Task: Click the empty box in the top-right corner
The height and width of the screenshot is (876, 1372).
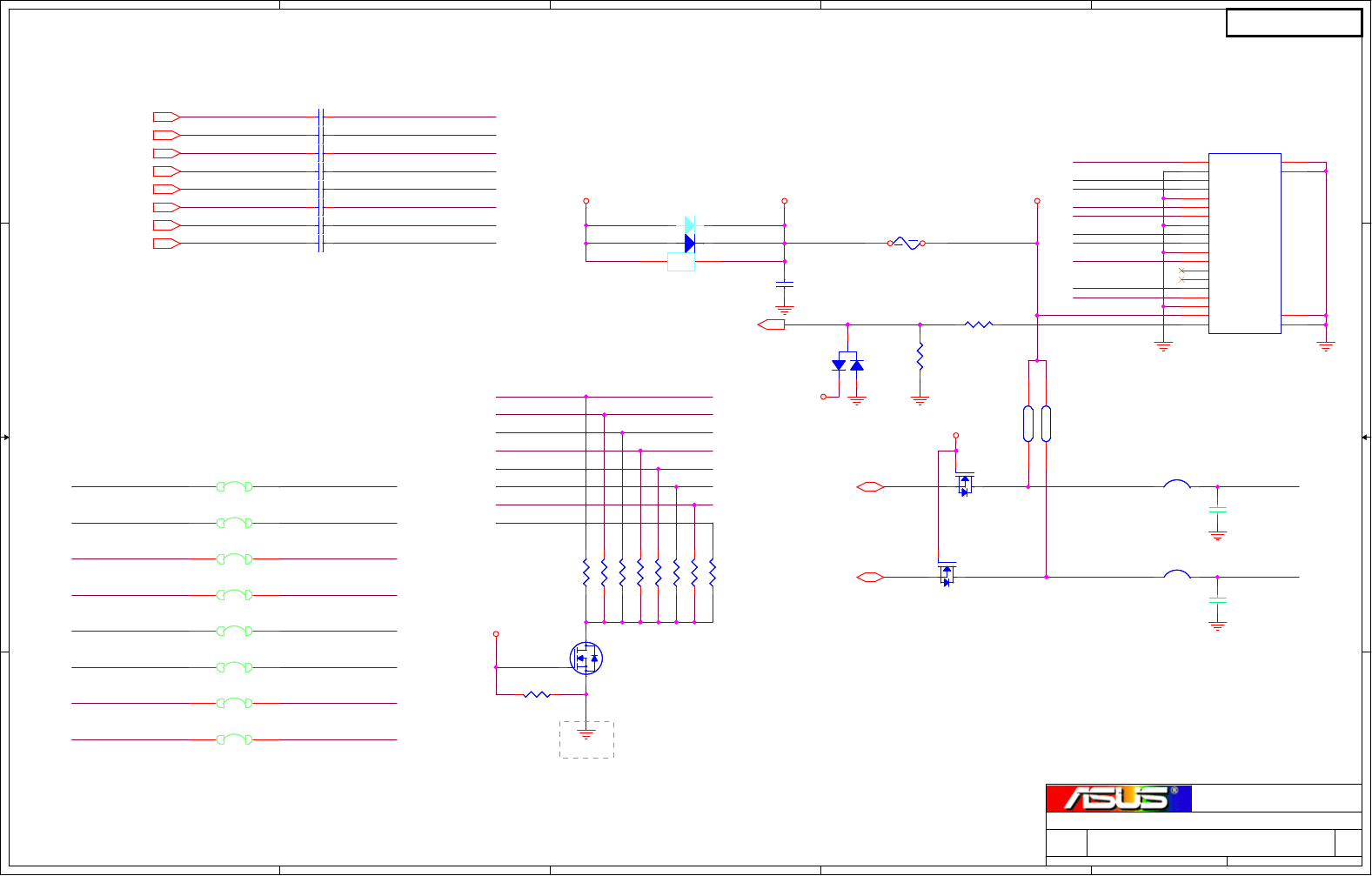Action: click(x=1295, y=23)
